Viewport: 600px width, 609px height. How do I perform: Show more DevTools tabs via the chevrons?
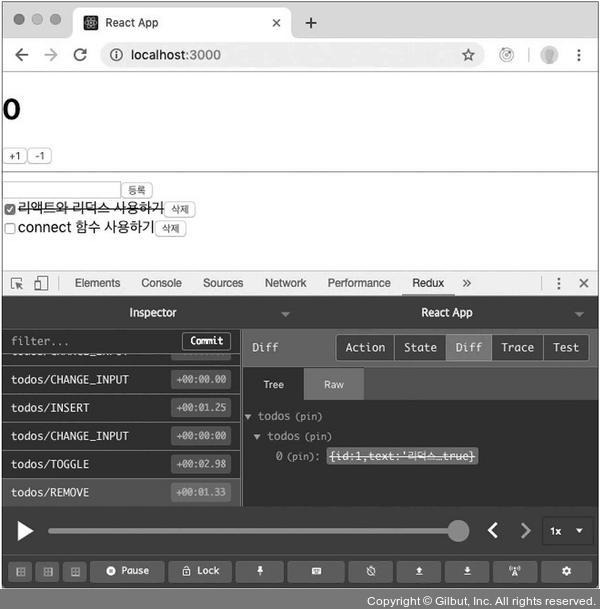(x=466, y=284)
